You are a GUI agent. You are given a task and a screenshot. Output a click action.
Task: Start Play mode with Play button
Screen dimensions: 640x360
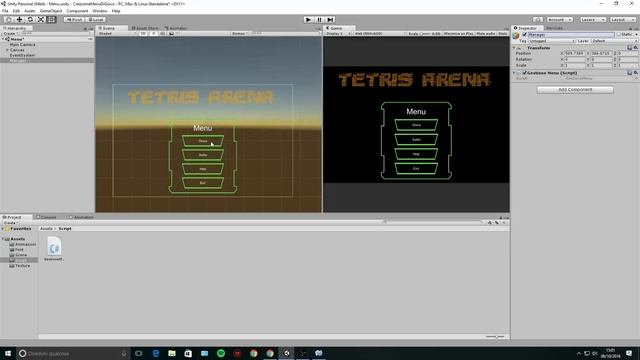[x=309, y=20]
